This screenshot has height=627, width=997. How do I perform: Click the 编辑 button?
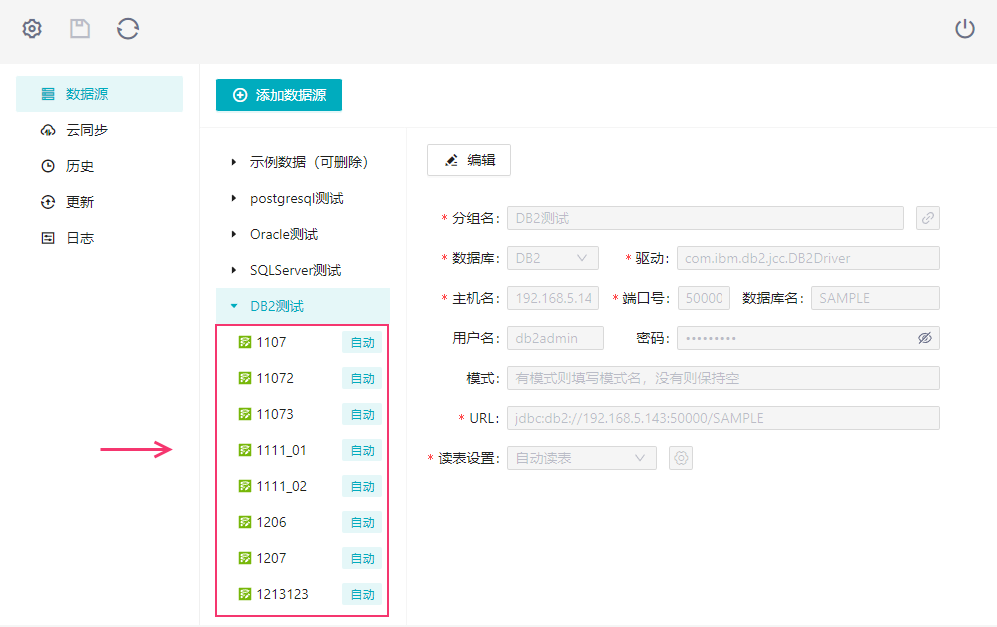(x=469, y=160)
